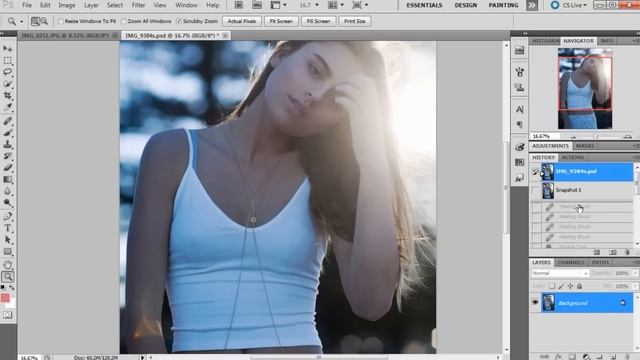Switch to the Channels tab
Screen dimensions: 640x360
click(x=571, y=262)
